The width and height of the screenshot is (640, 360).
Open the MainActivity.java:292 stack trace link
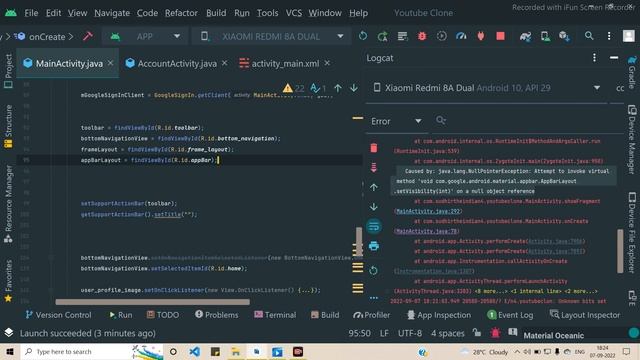[428, 211]
